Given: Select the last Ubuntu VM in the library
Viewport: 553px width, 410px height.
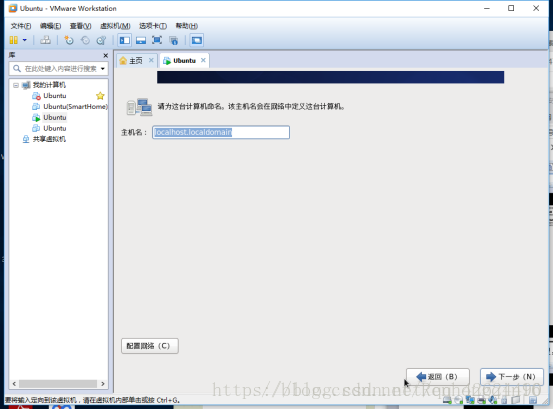Looking at the screenshot, I should 55,128.
